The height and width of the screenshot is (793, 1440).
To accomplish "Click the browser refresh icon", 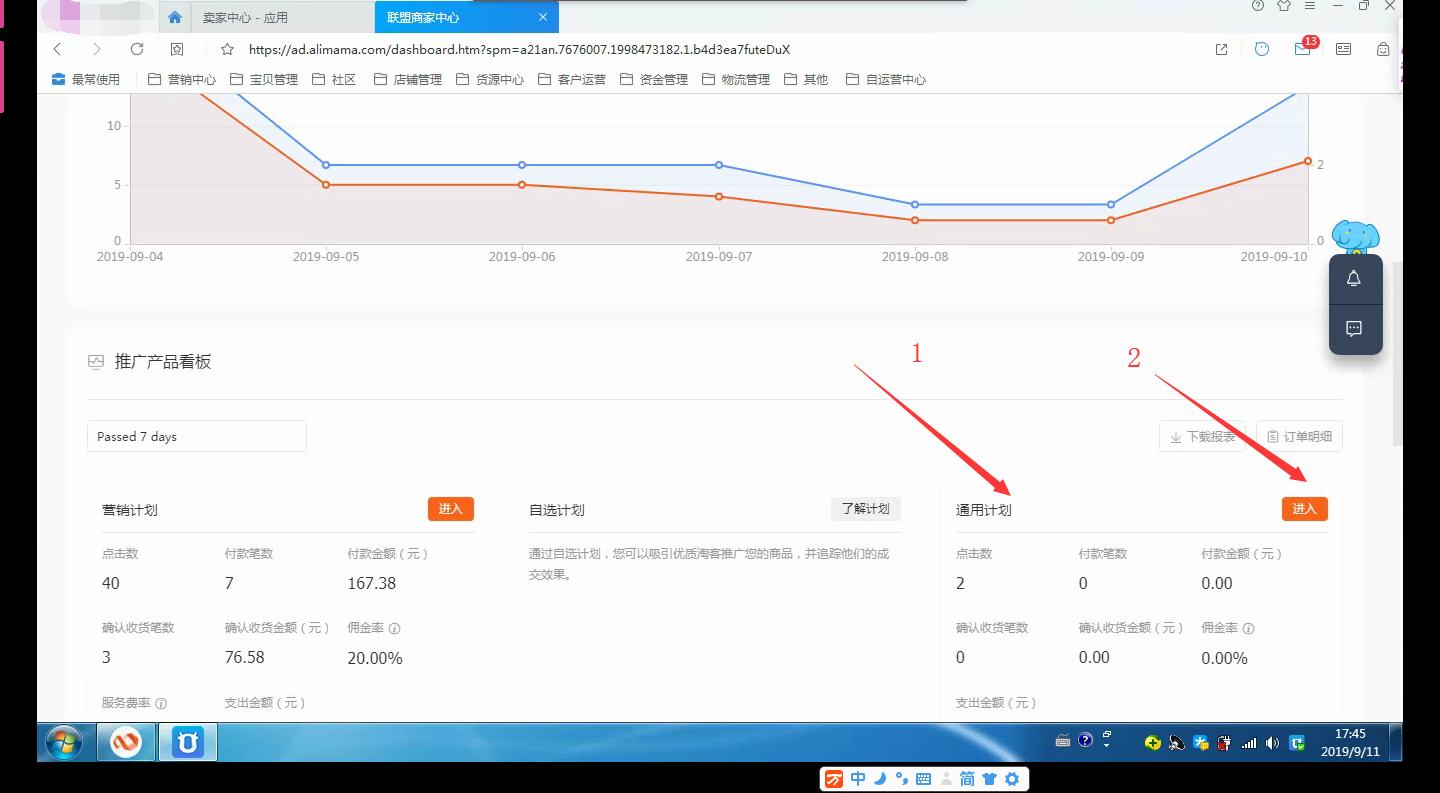I will [x=137, y=48].
